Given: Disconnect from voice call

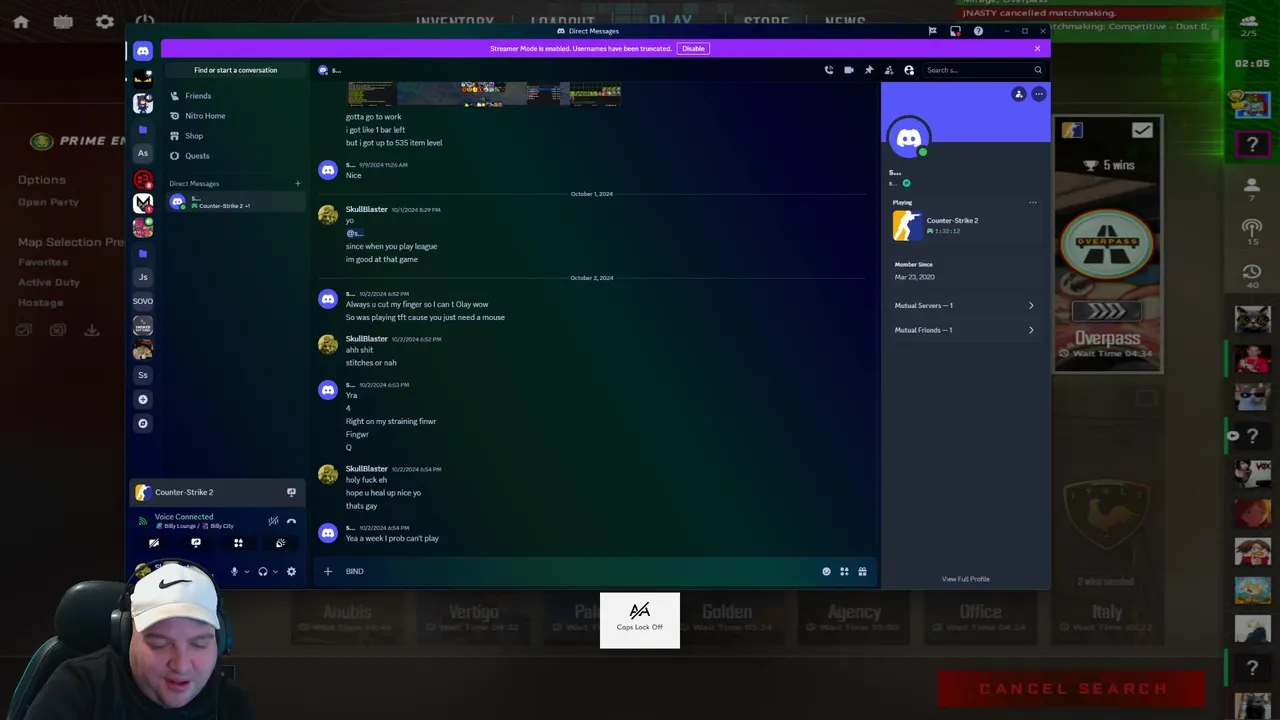Looking at the screenshot, I should pyautogui.click(x=291, y=521).
